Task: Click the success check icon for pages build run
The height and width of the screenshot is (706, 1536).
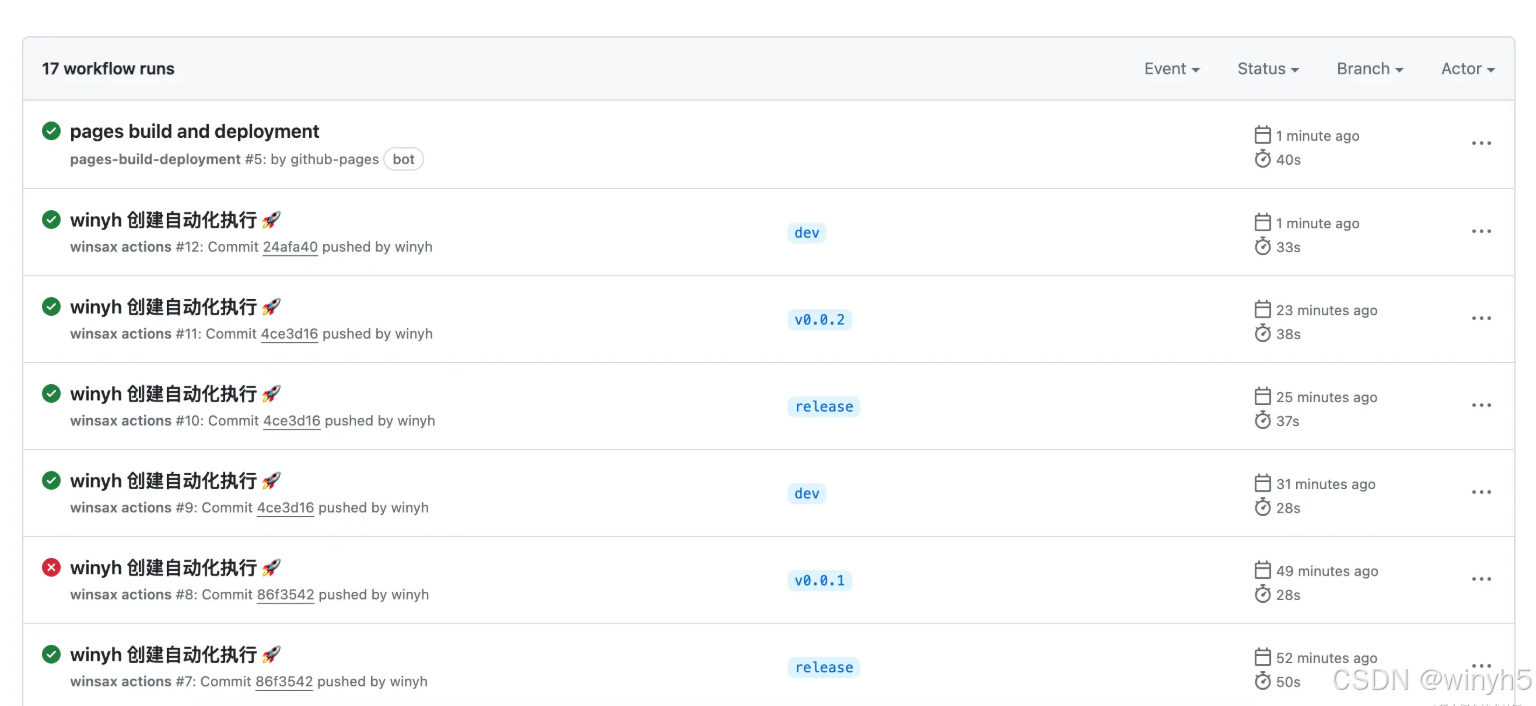Action: tap(51, 131)
